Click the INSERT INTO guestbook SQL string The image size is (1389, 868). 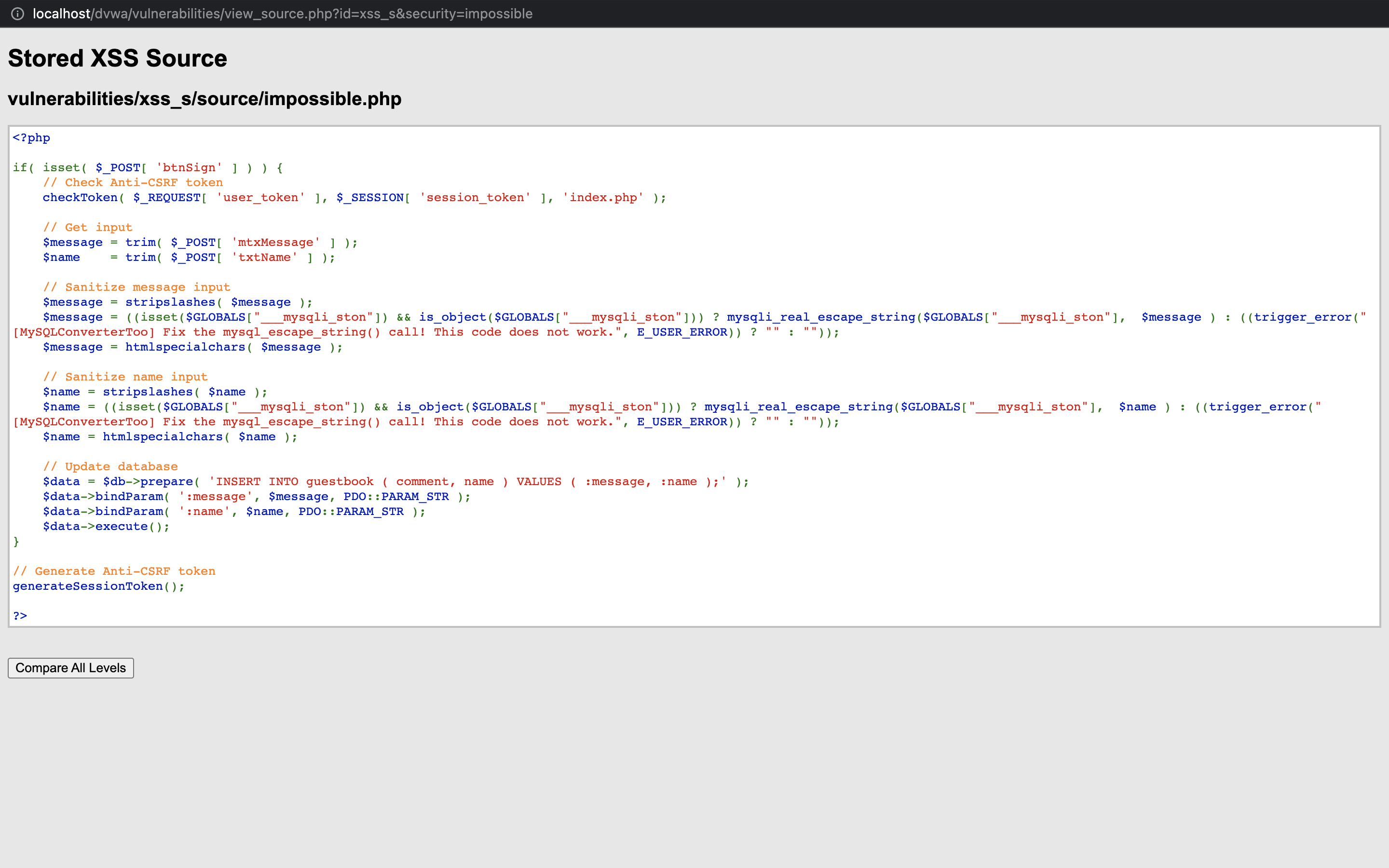pos(467,482)
